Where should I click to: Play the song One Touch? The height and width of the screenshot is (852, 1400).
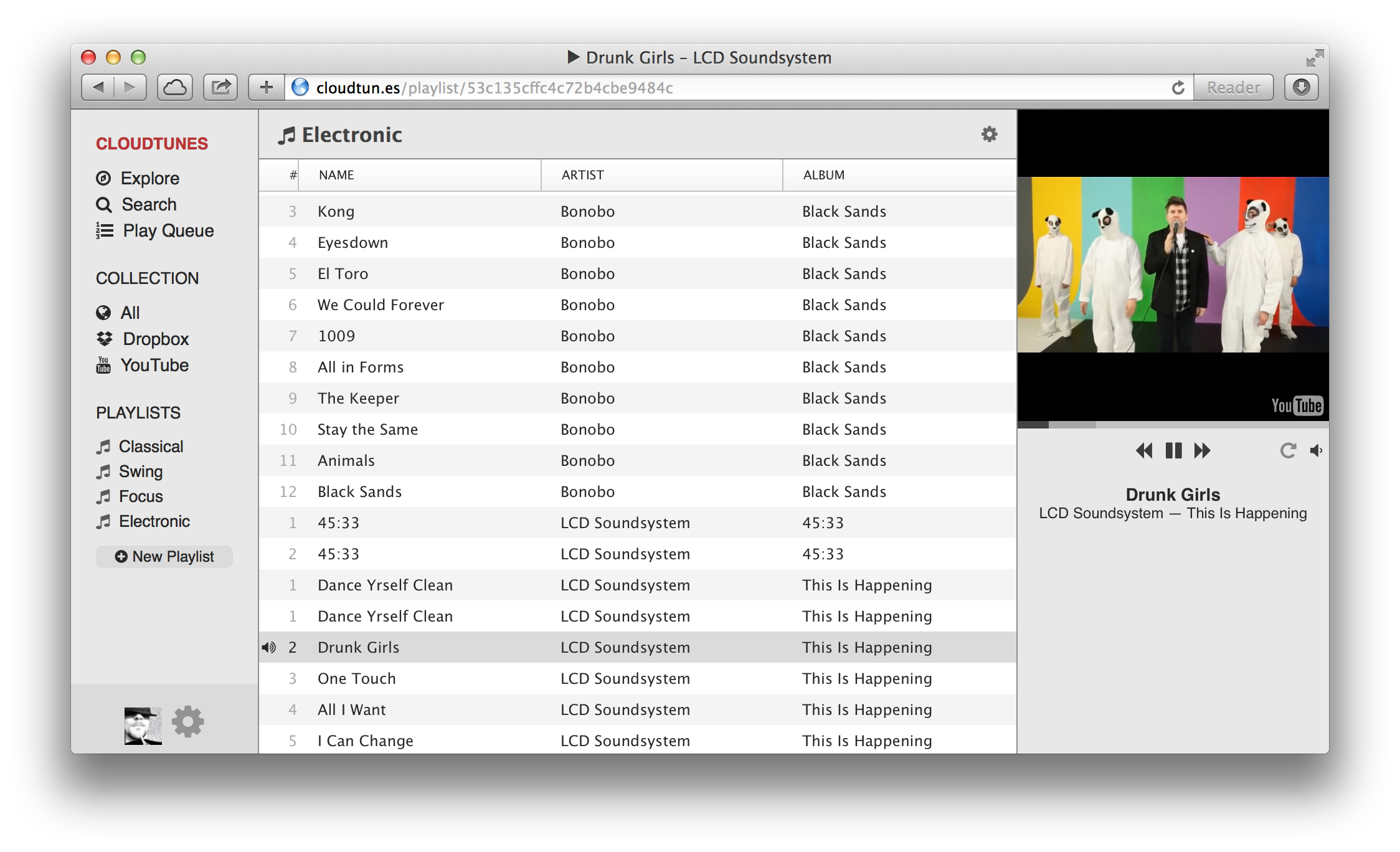tap(356, 678)
